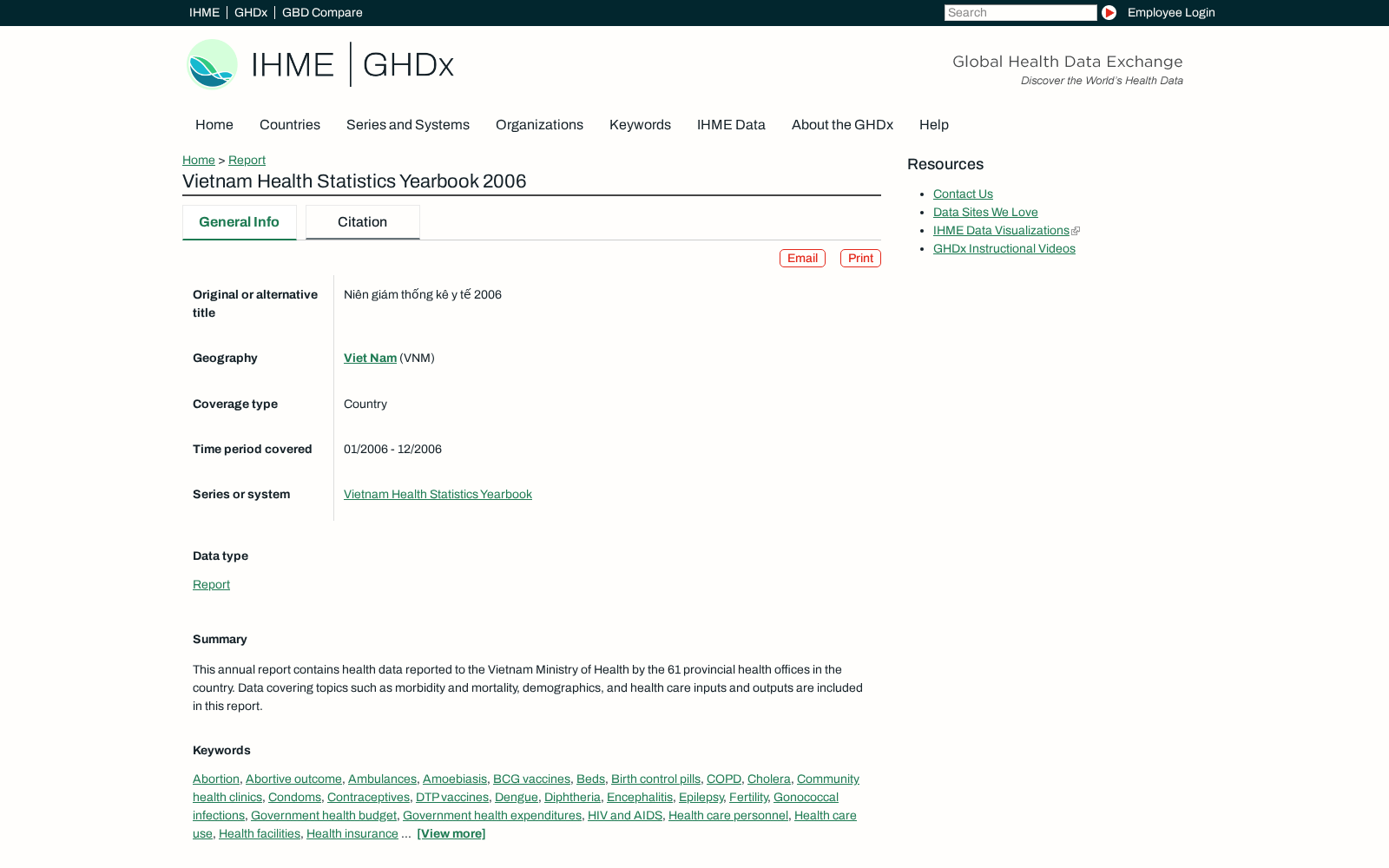Open Vietnam Health Statistics Yearbook series link

(x=438, y=495)
